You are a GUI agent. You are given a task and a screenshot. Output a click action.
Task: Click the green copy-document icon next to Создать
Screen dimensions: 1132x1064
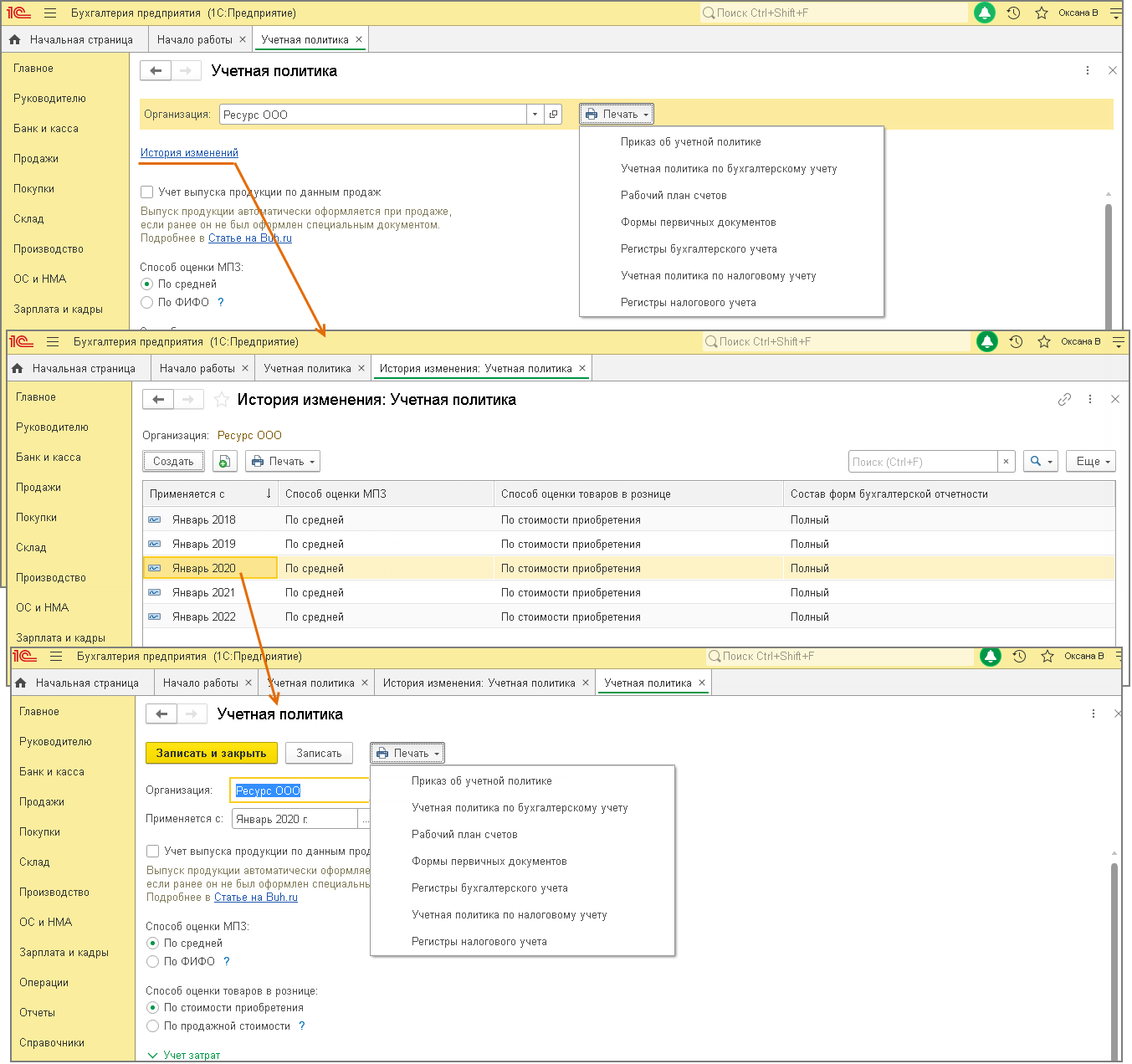224,462
